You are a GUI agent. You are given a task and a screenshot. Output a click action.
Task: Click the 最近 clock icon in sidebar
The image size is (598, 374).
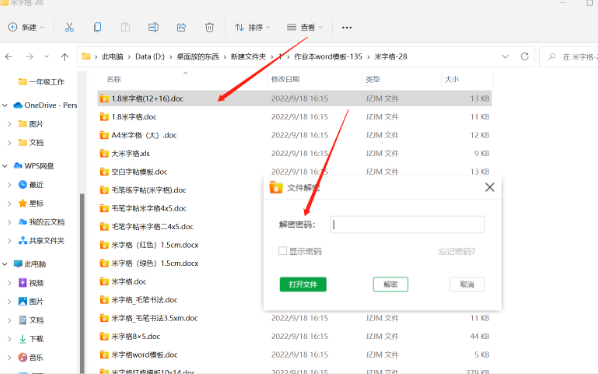click(x=23, y=185)
